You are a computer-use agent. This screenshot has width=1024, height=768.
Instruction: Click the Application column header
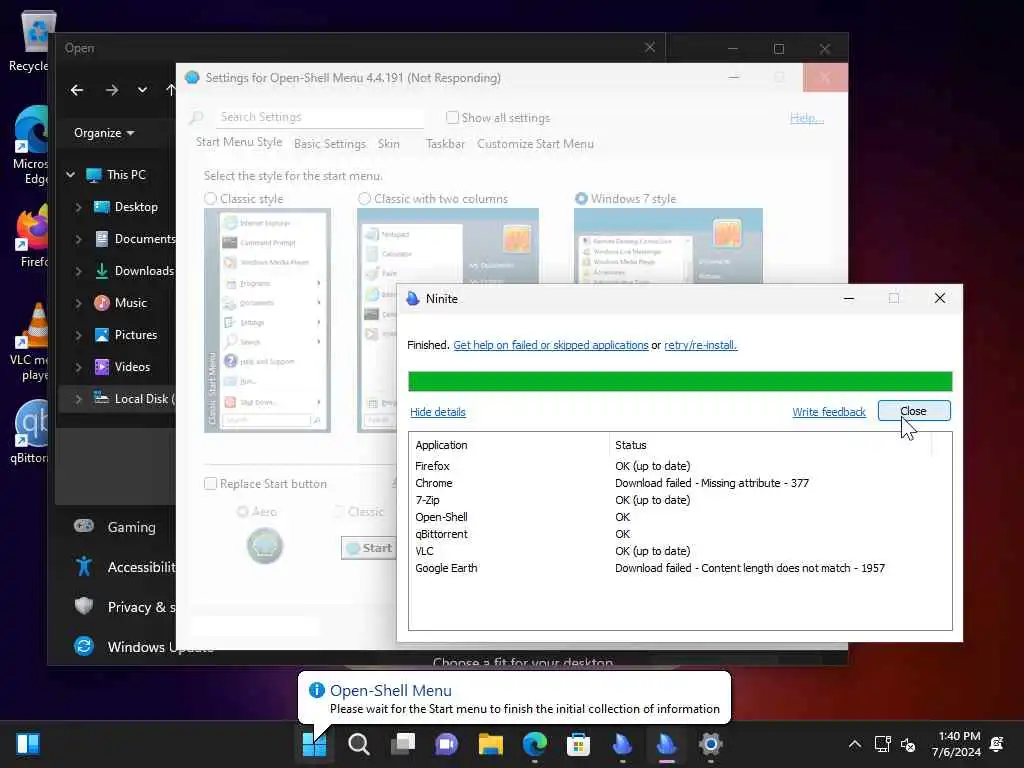[509, 445]
